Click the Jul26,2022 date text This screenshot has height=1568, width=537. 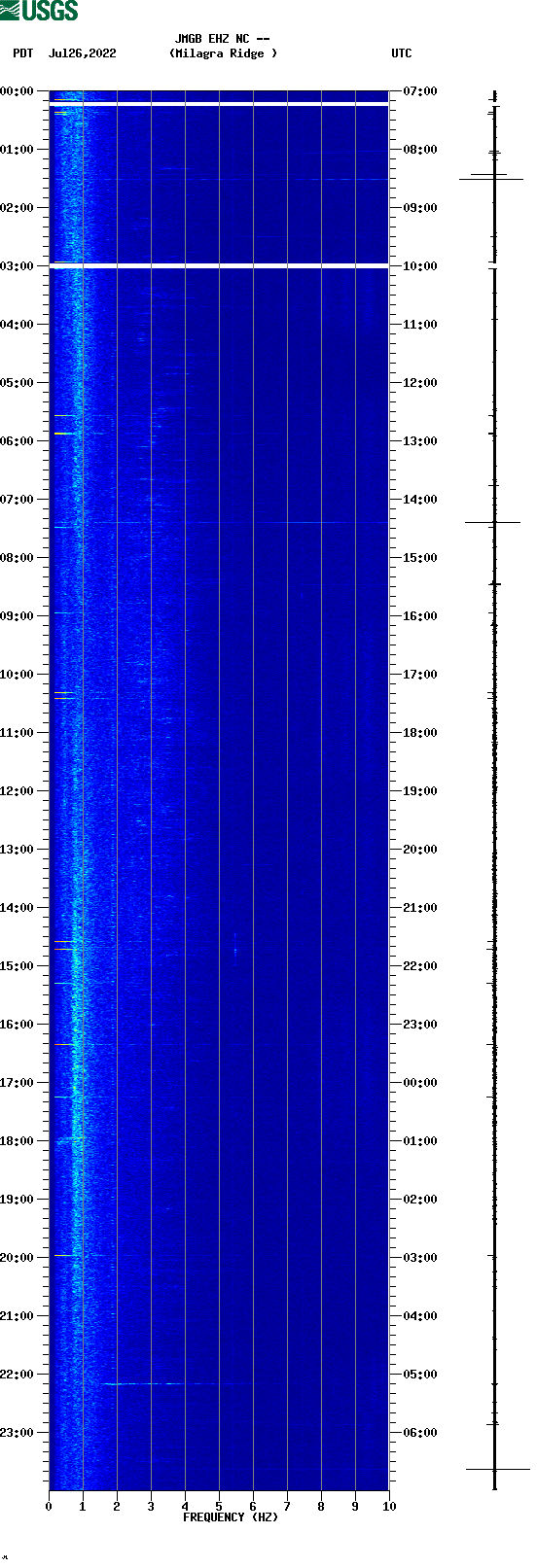(83, 53)
